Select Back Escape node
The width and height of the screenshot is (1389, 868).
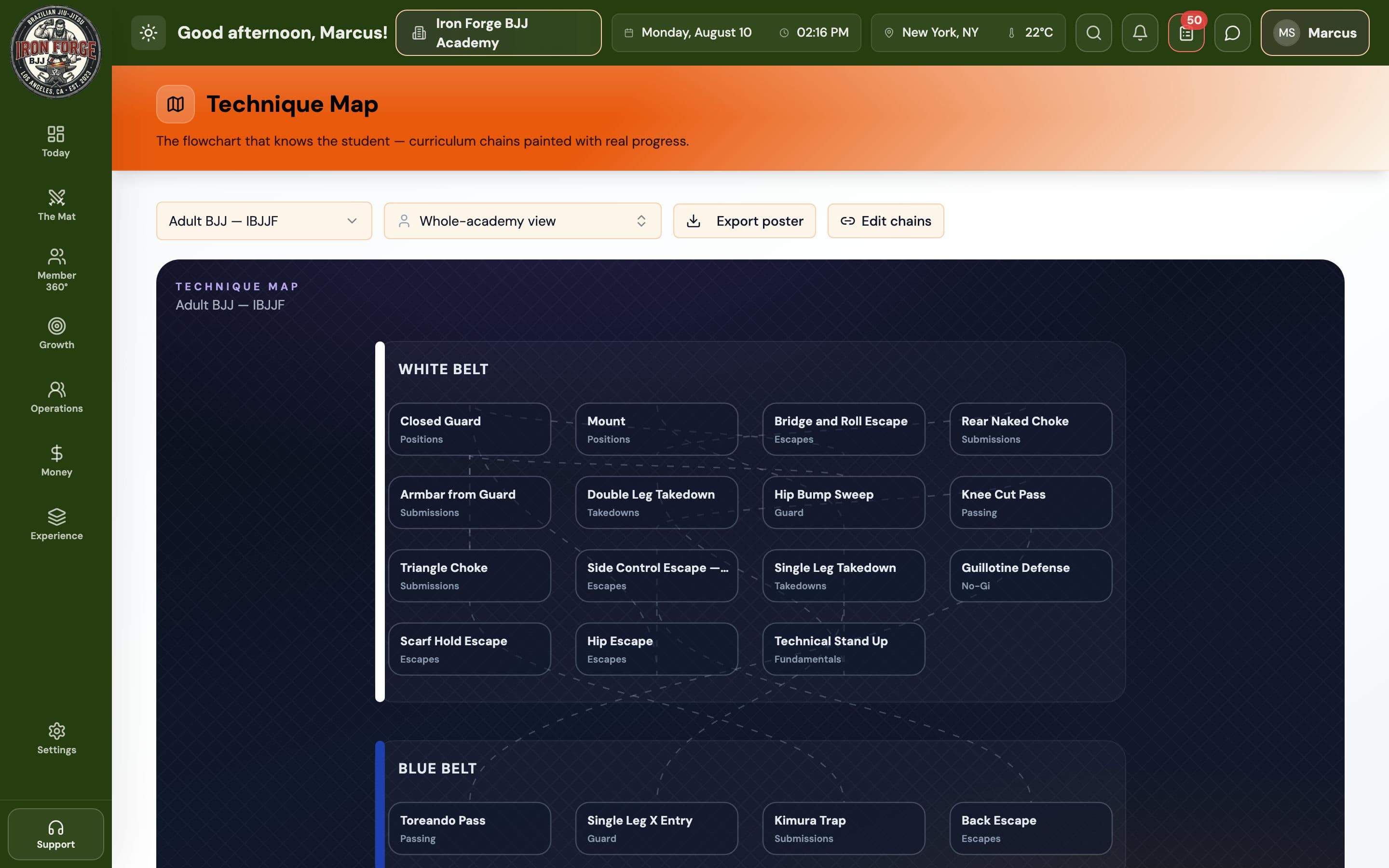pyautogui.click(x=1030, y=828)
